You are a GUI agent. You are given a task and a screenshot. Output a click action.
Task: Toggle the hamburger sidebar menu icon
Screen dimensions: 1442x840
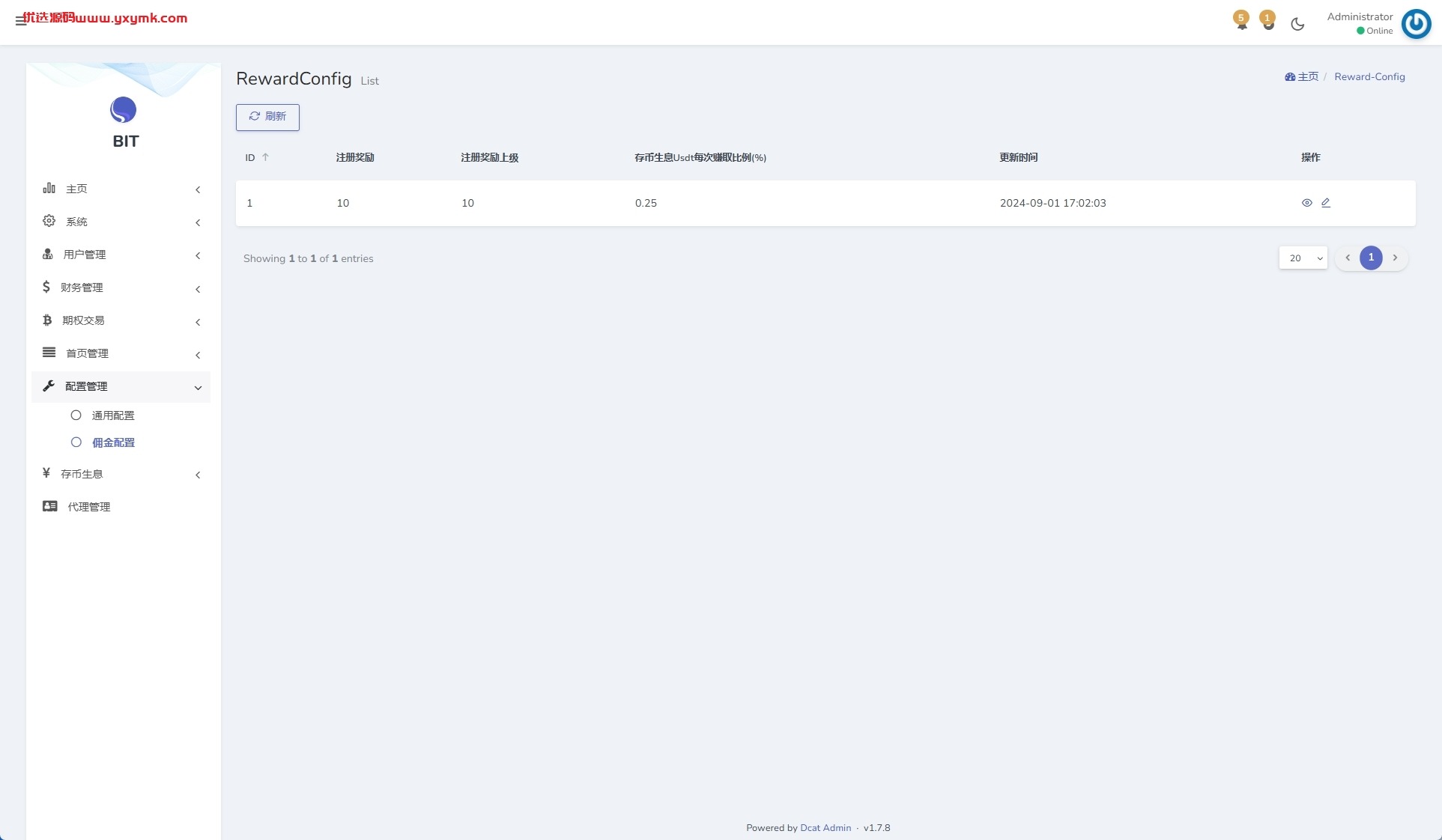click(20, 21)
